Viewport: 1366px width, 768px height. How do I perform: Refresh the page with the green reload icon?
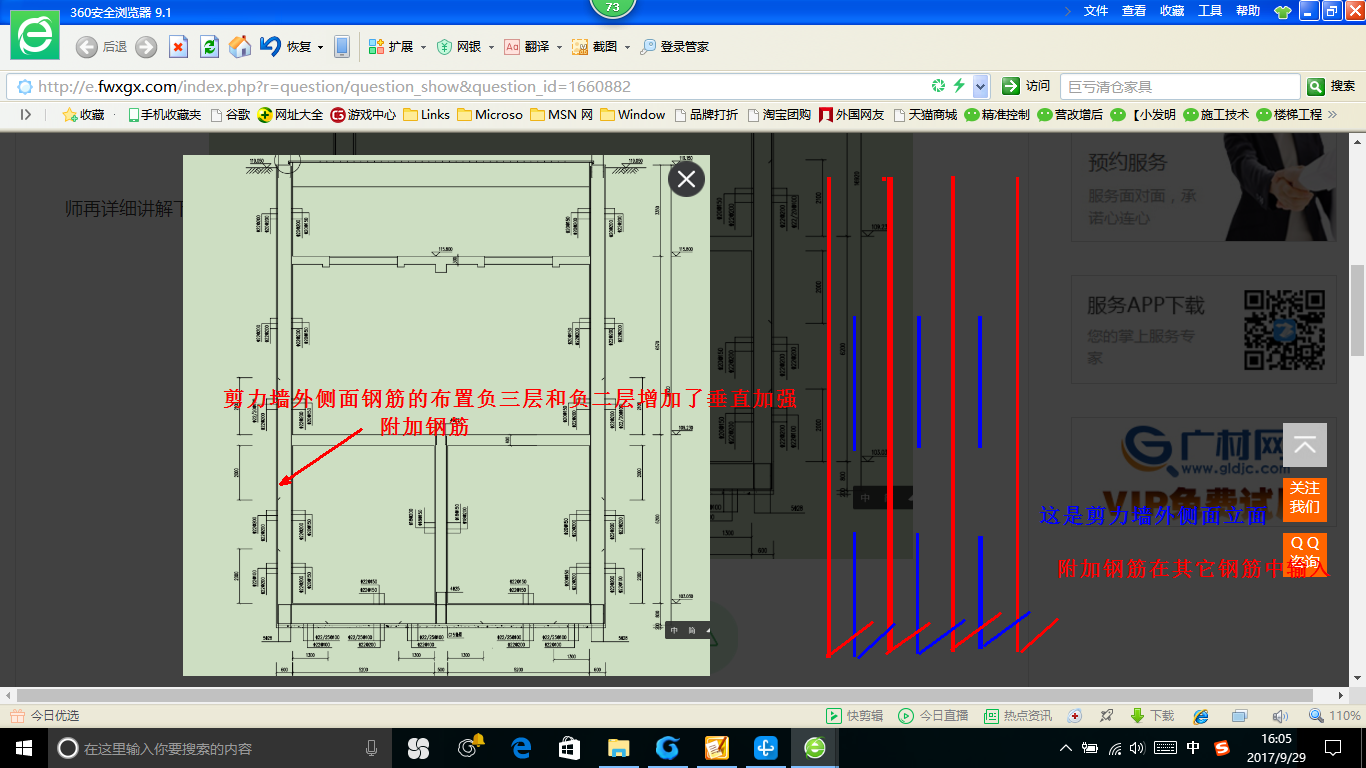point(209,47)
